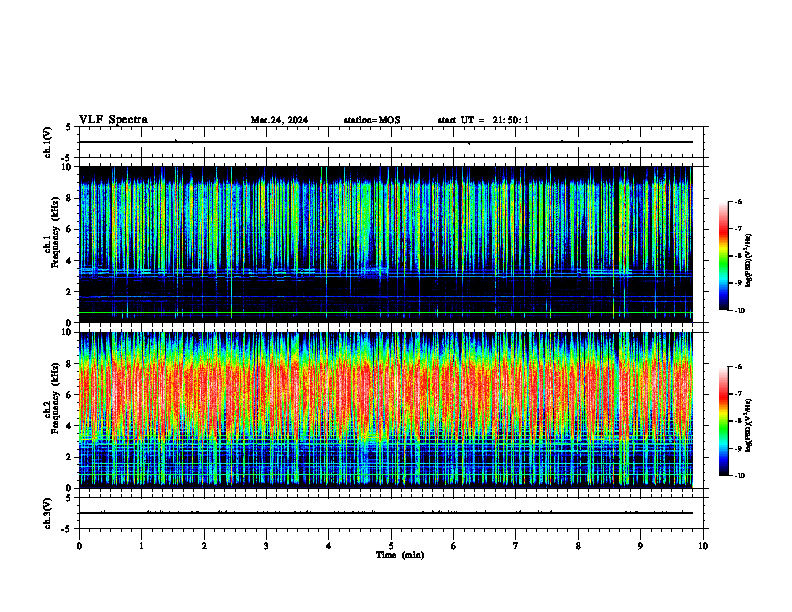Click inside the ch.2 spectrogram panel
The height and width of the screenshot is (612, 792).
pos(385,410)
